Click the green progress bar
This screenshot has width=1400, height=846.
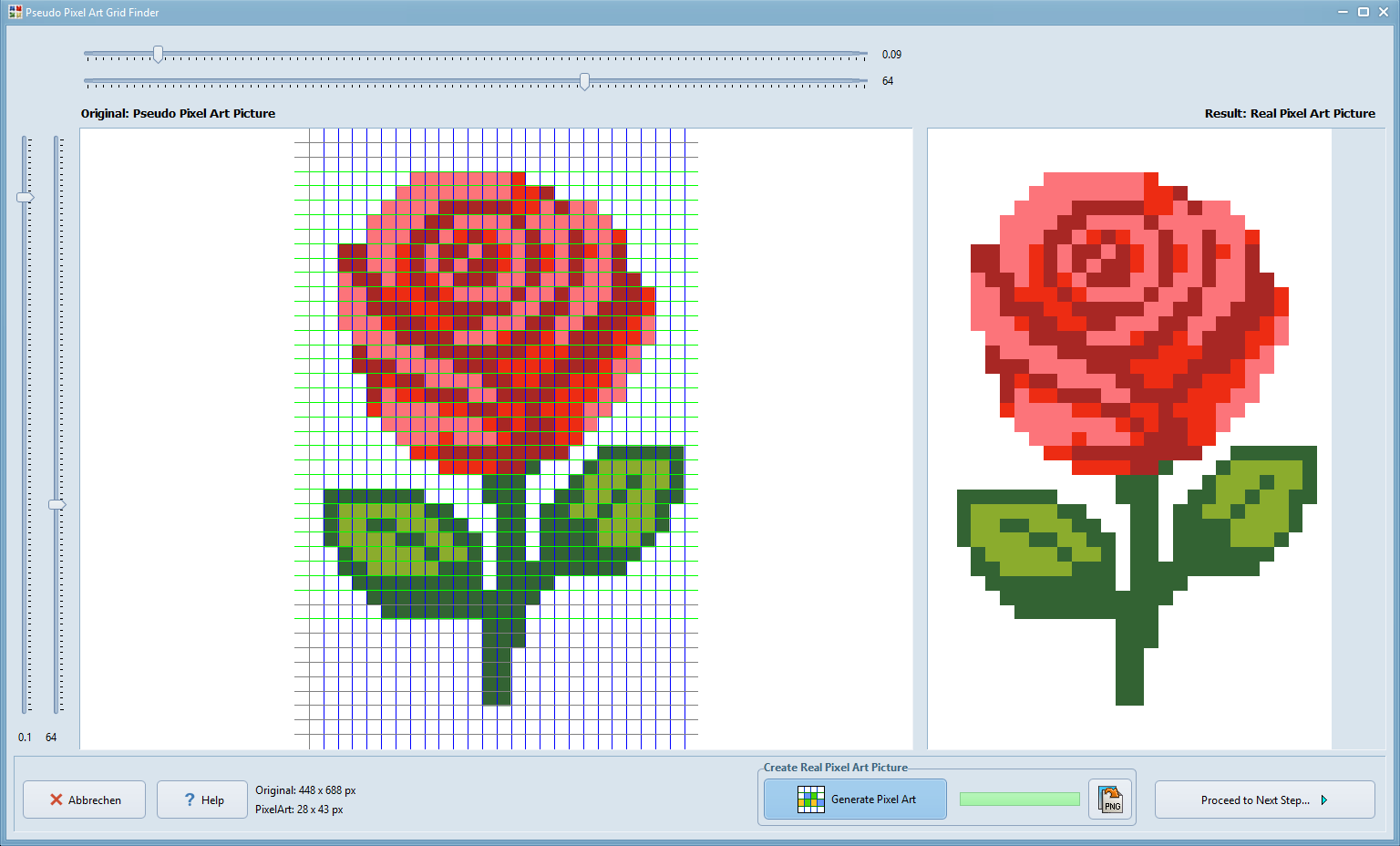1019,800
